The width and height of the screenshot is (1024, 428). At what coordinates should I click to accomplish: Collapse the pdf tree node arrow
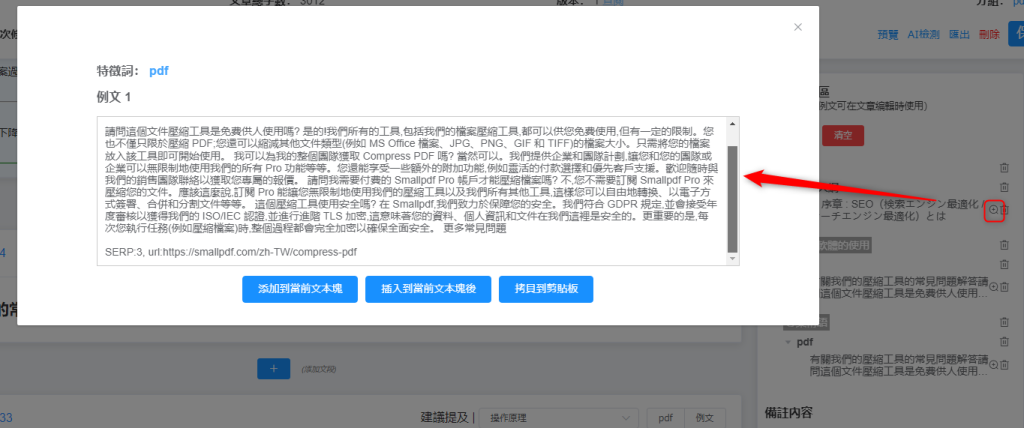click(789, 342)
